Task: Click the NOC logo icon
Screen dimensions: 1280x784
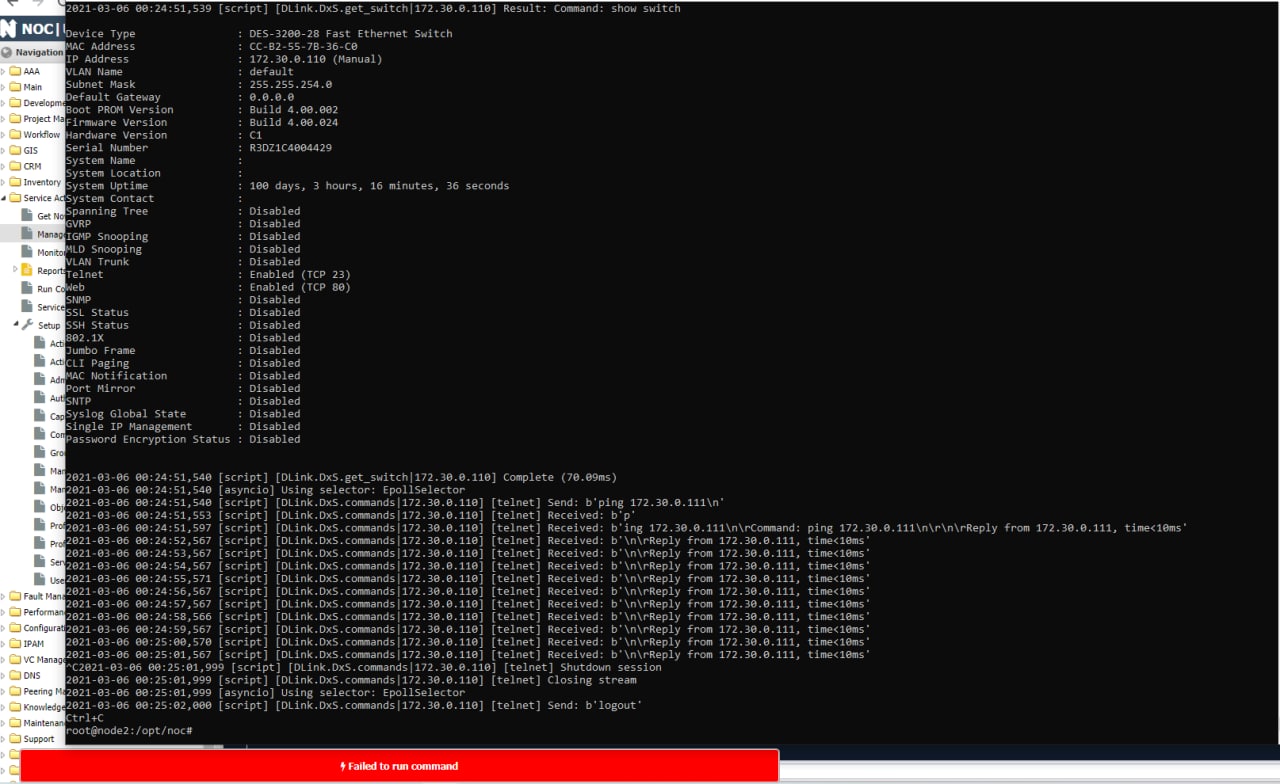Action: [x=8, y=28]
